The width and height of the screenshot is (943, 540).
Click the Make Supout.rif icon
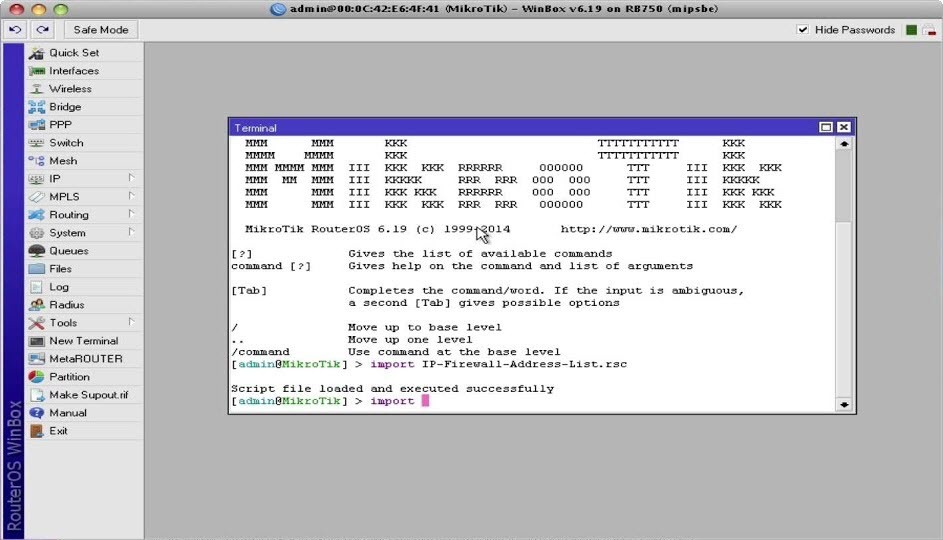(x=37, y=395)
